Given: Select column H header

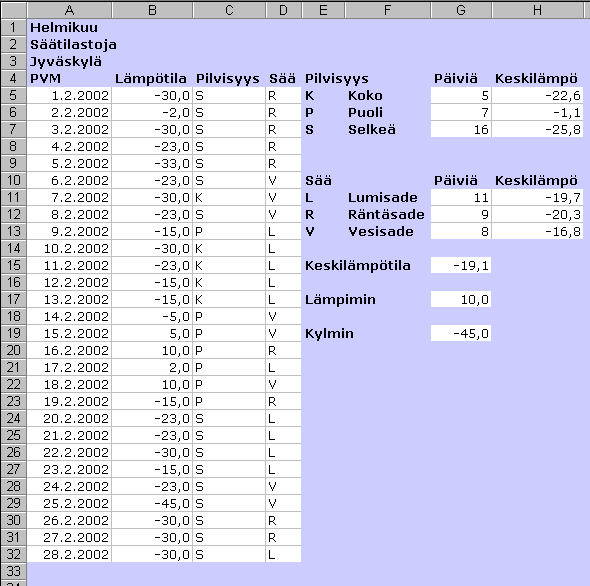Looking at the screenshot, I should [x=537, y=10].
